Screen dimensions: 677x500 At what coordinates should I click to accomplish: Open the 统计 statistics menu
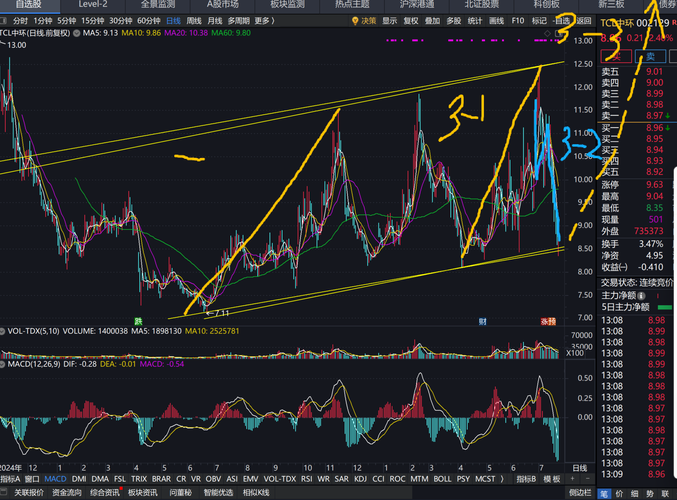[x=475, y=21]
